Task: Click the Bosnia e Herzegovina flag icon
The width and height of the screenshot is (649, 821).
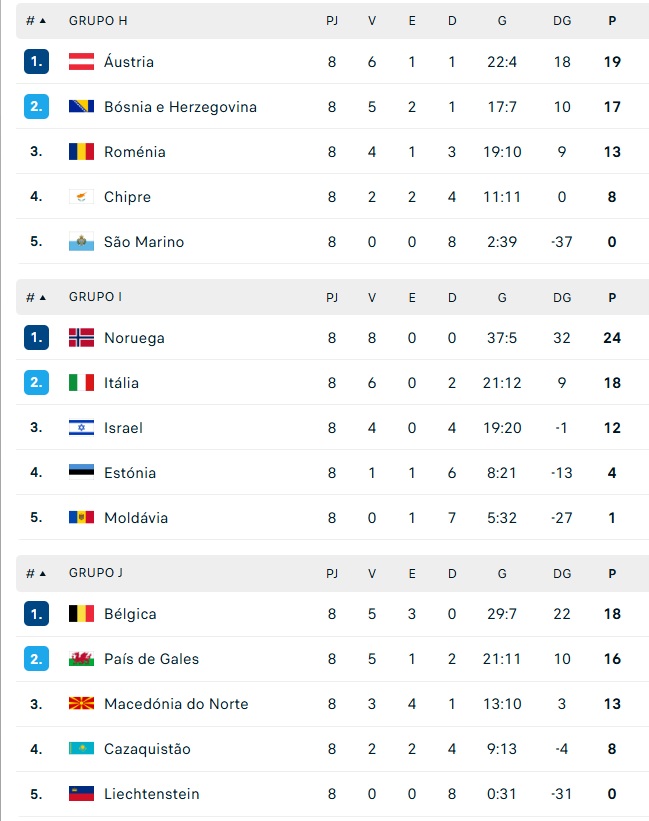Action: click(81, 107)
